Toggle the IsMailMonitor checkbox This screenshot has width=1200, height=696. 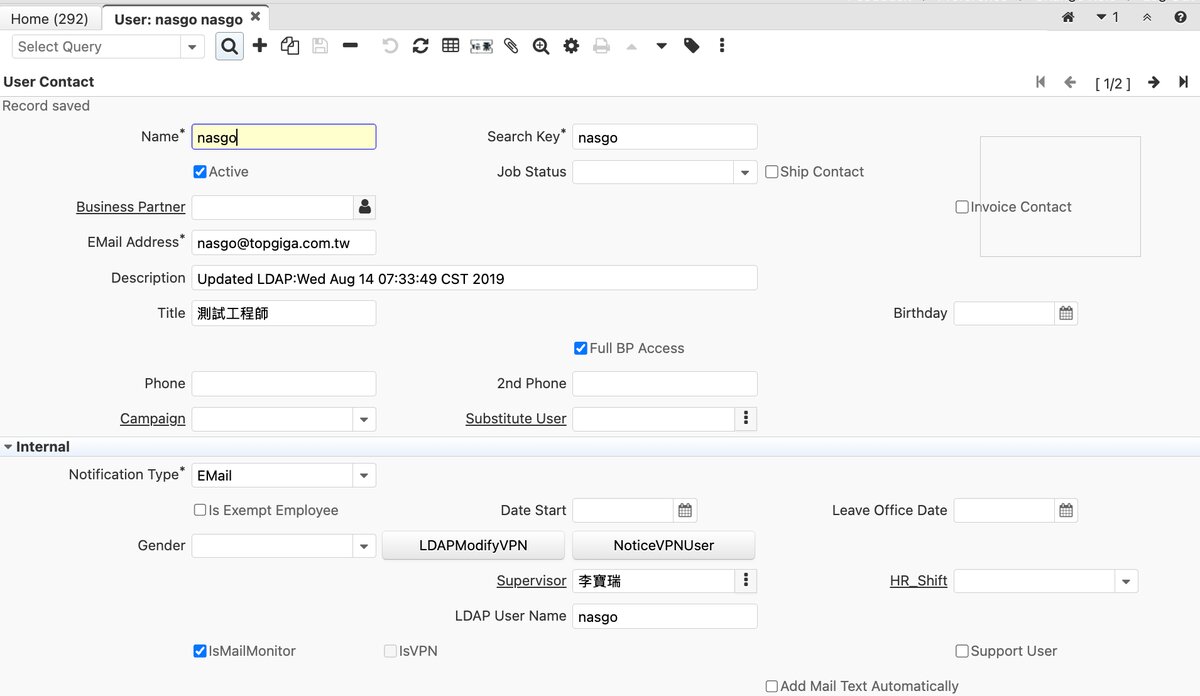200,651
